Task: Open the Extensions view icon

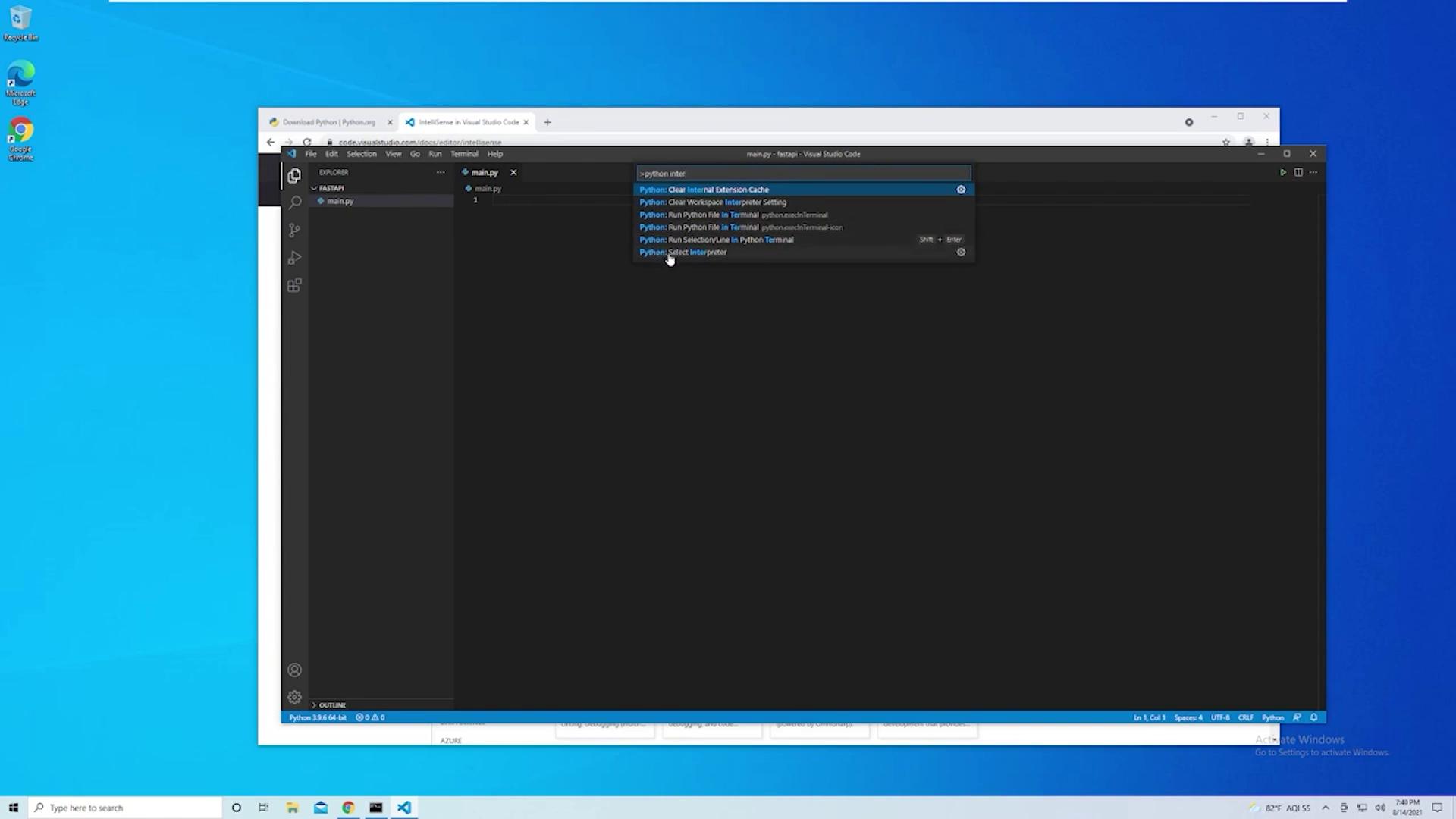Action: 294,285
